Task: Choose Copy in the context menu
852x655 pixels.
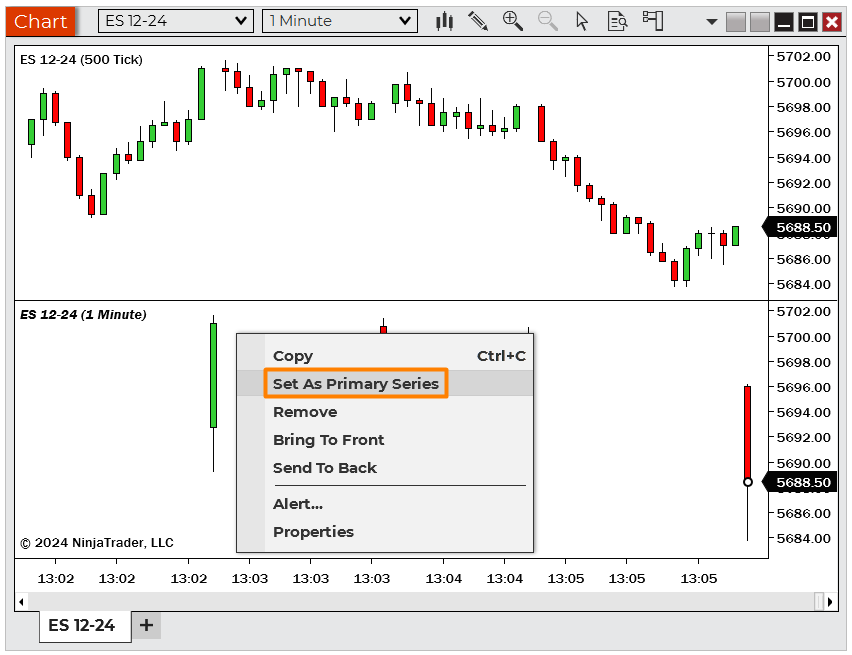Action: 385,356
